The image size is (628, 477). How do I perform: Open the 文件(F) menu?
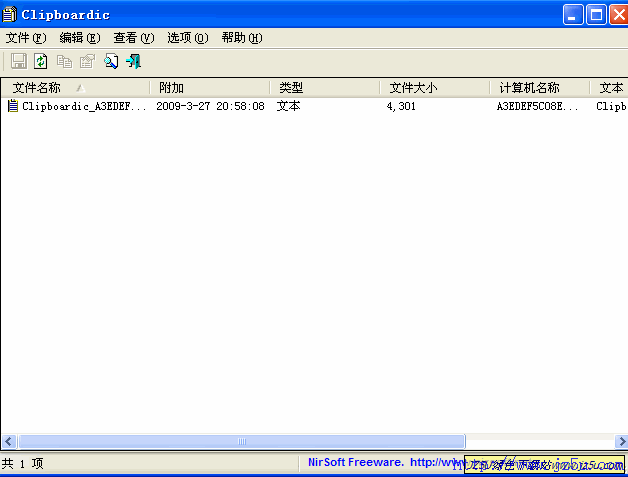point(26,38)
